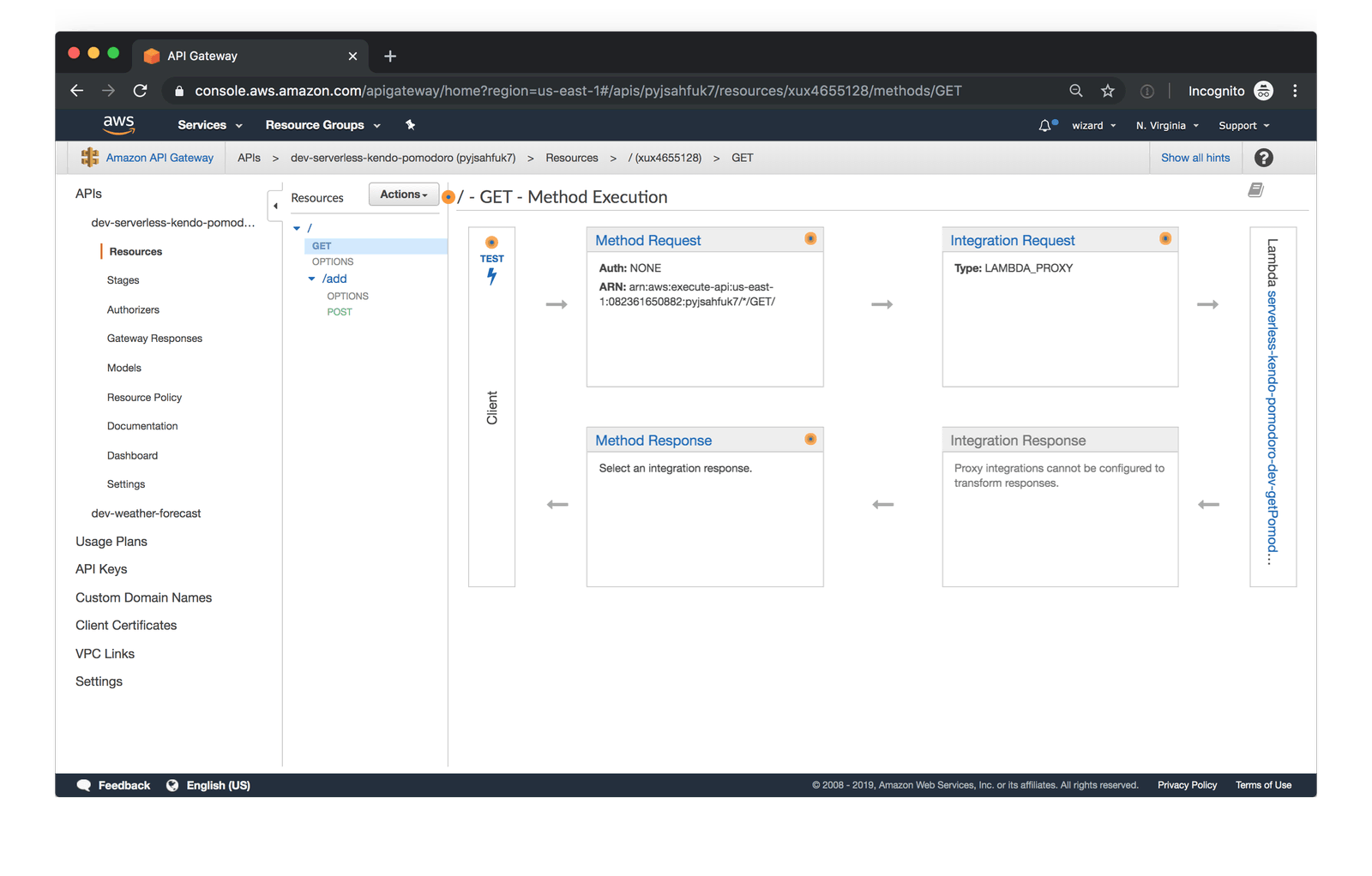Reload the page using the refresh icon
This screenshot has width=1372, height=876.
pyautogui.click(x=140, y=90)
